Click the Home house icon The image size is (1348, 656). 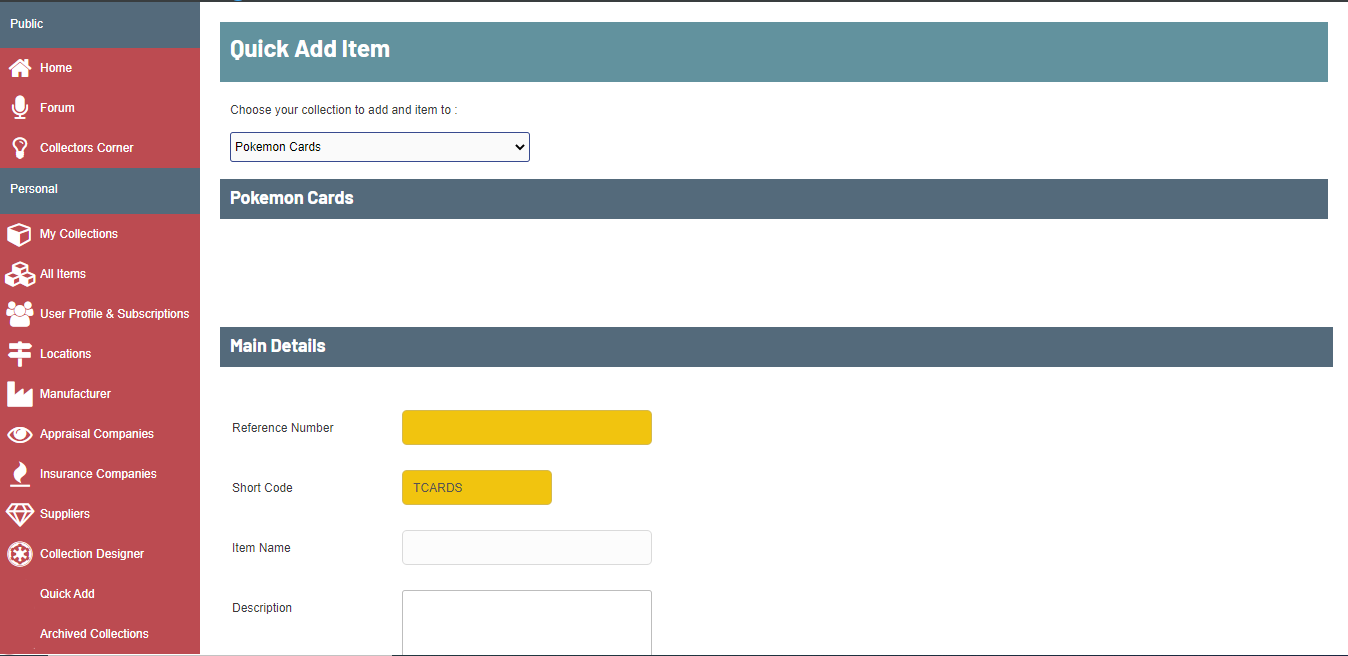[x=20, y=68]
